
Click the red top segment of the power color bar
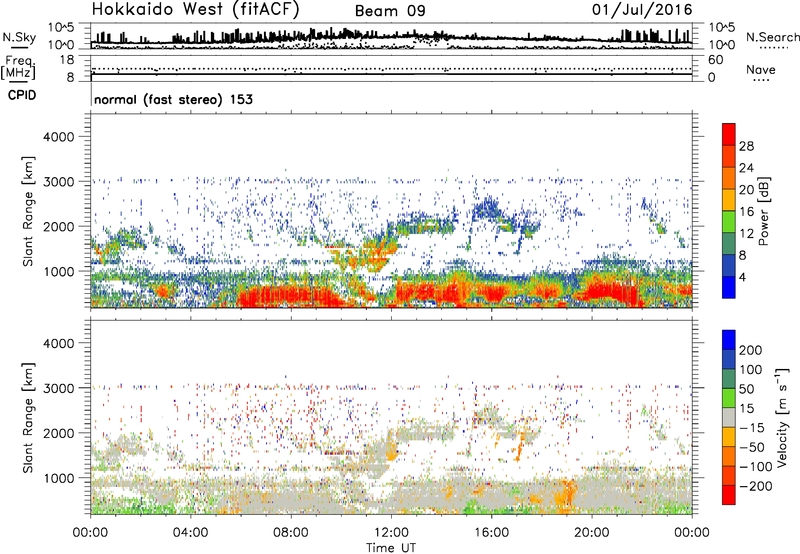point(729,134)
